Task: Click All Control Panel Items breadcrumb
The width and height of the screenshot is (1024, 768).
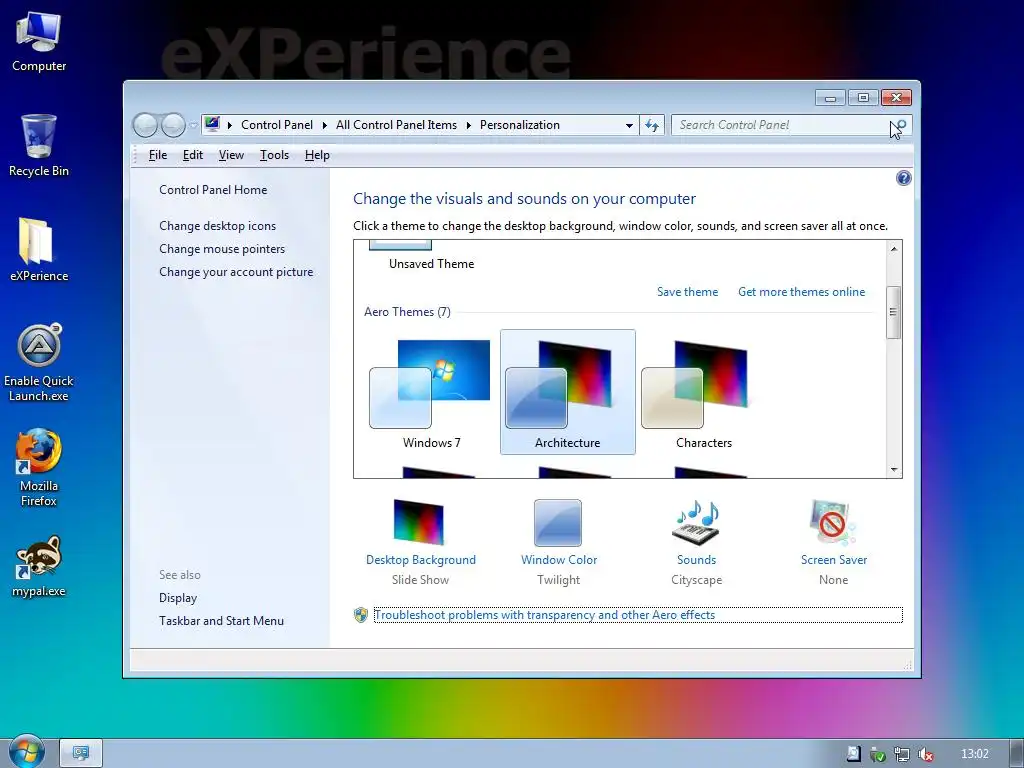Action: point(396,125)
